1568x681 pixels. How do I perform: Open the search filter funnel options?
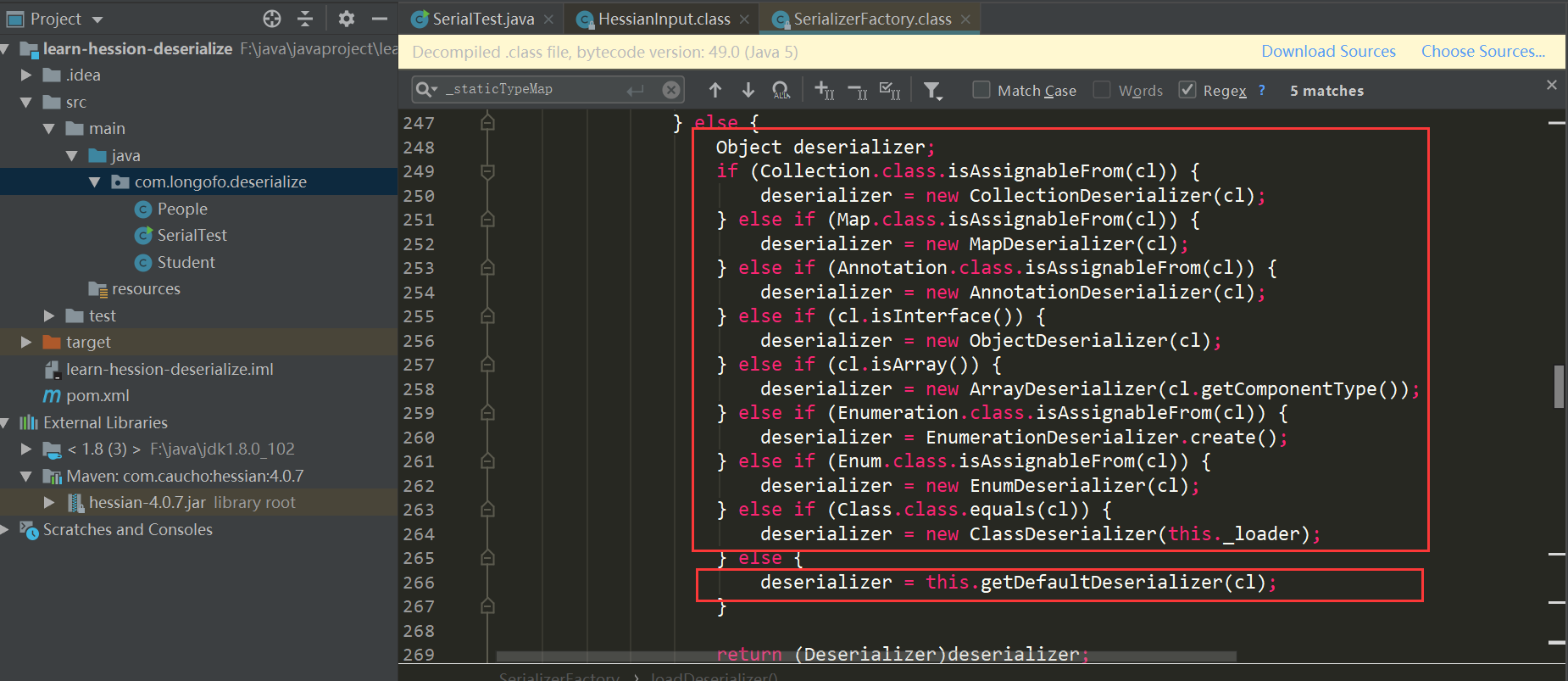[x=932, y=90]
